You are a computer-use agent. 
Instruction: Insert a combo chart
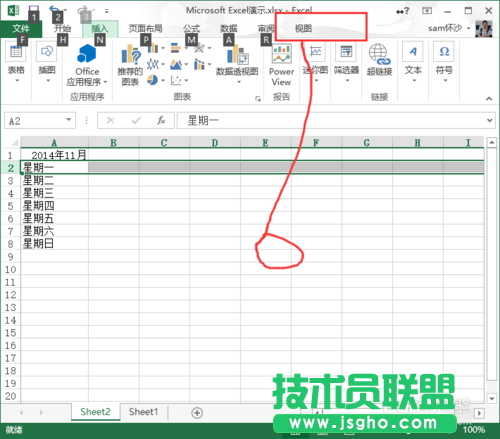pos(199,64)
